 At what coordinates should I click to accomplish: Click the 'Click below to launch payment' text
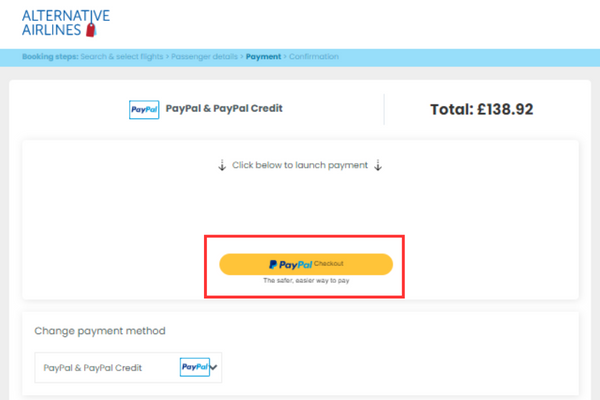point(300,165)
